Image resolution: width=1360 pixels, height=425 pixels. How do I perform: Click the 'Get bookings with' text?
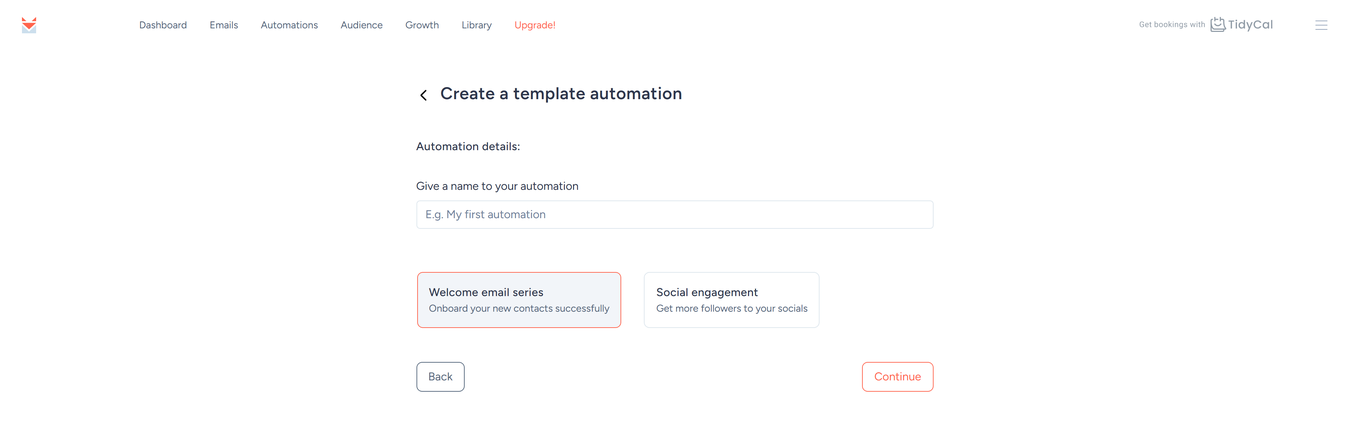pos(1172,25)
